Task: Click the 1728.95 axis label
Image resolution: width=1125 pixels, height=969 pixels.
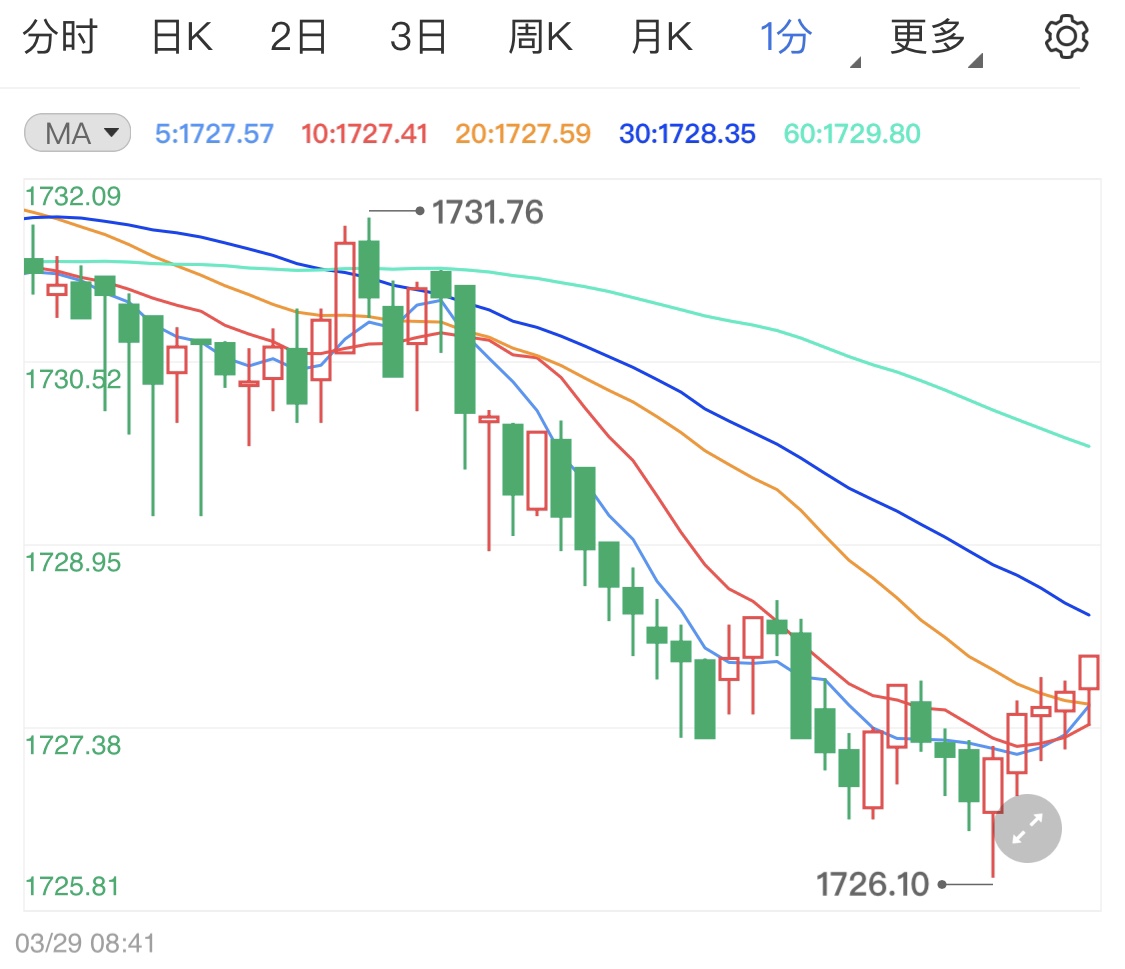Action: 73,562
